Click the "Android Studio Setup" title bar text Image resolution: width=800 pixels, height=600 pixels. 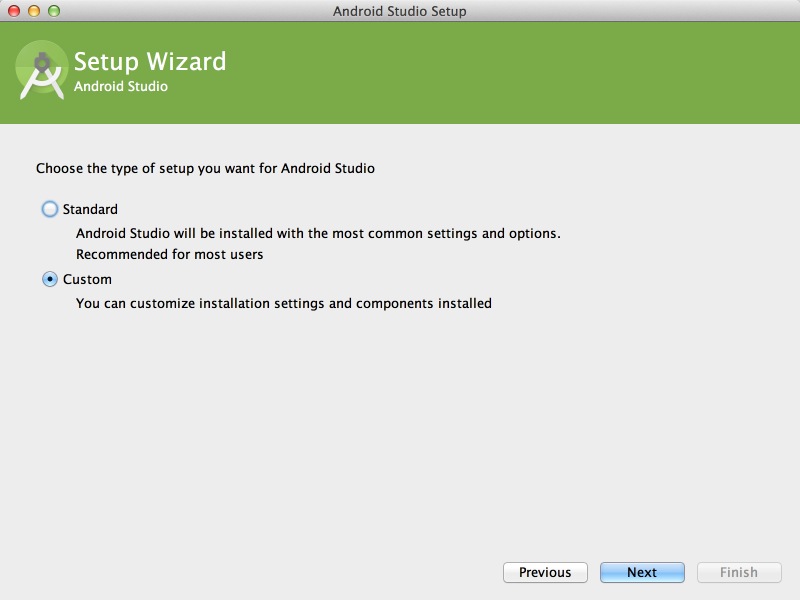[400, 11]
